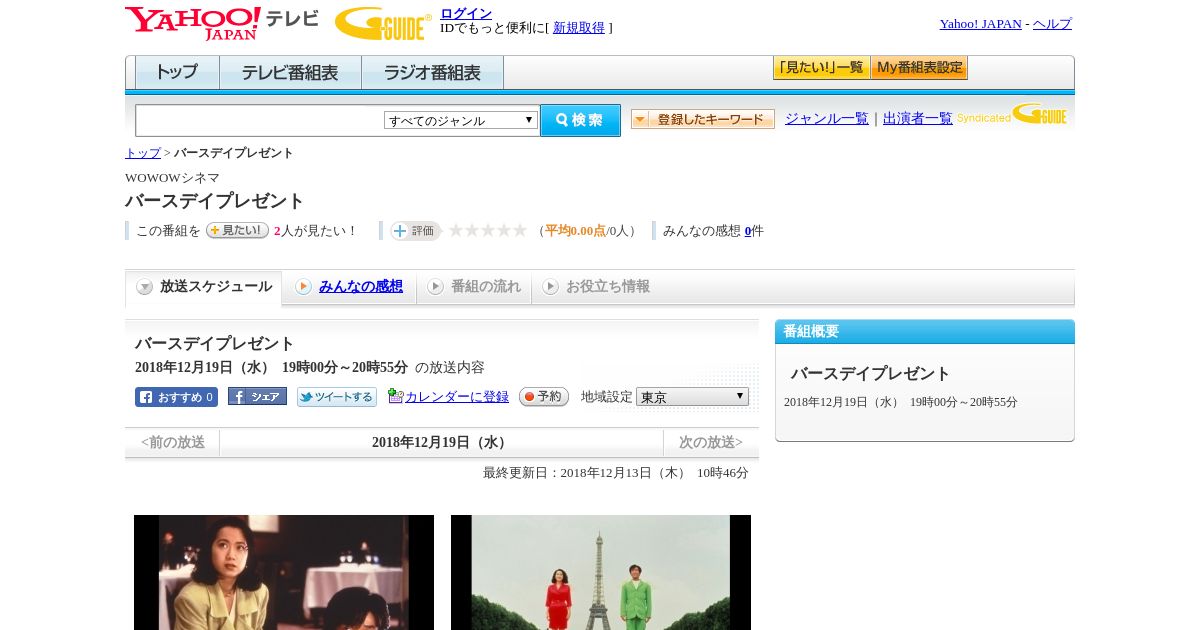Image resolution: width=1200 pixels, height=630 pixels.
Task: Click the orange play icon beside みんなの感想
Action: coord(303,287)
